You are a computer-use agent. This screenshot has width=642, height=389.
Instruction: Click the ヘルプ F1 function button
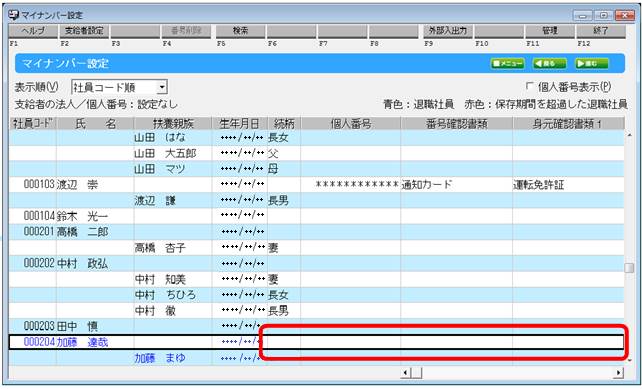coord(33,31)
